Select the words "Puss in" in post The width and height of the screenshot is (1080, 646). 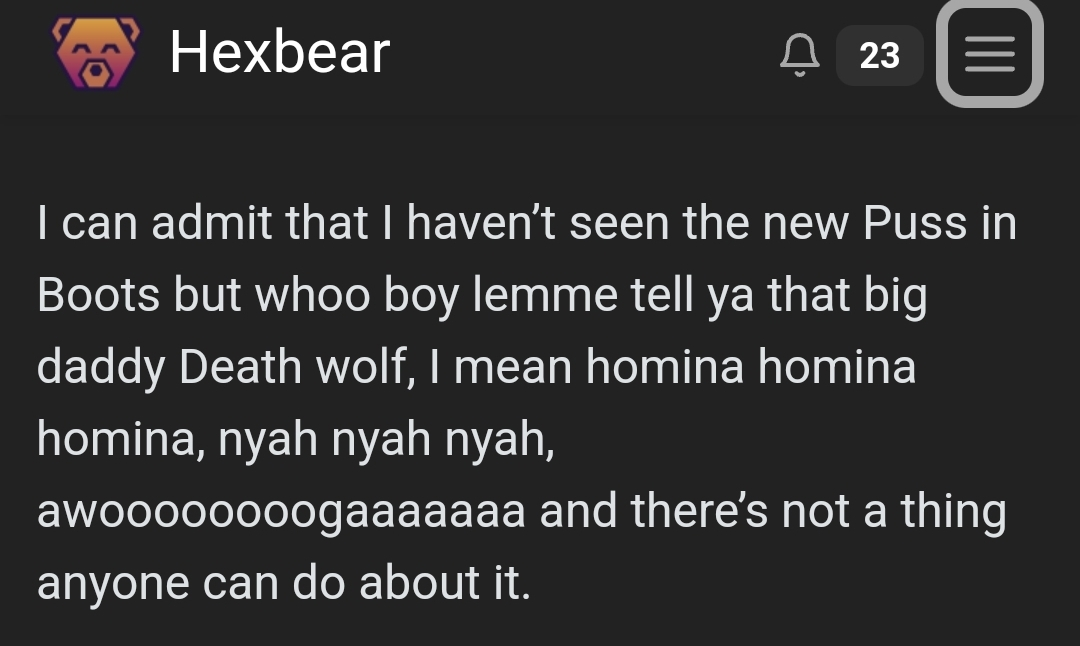point(939,223)
